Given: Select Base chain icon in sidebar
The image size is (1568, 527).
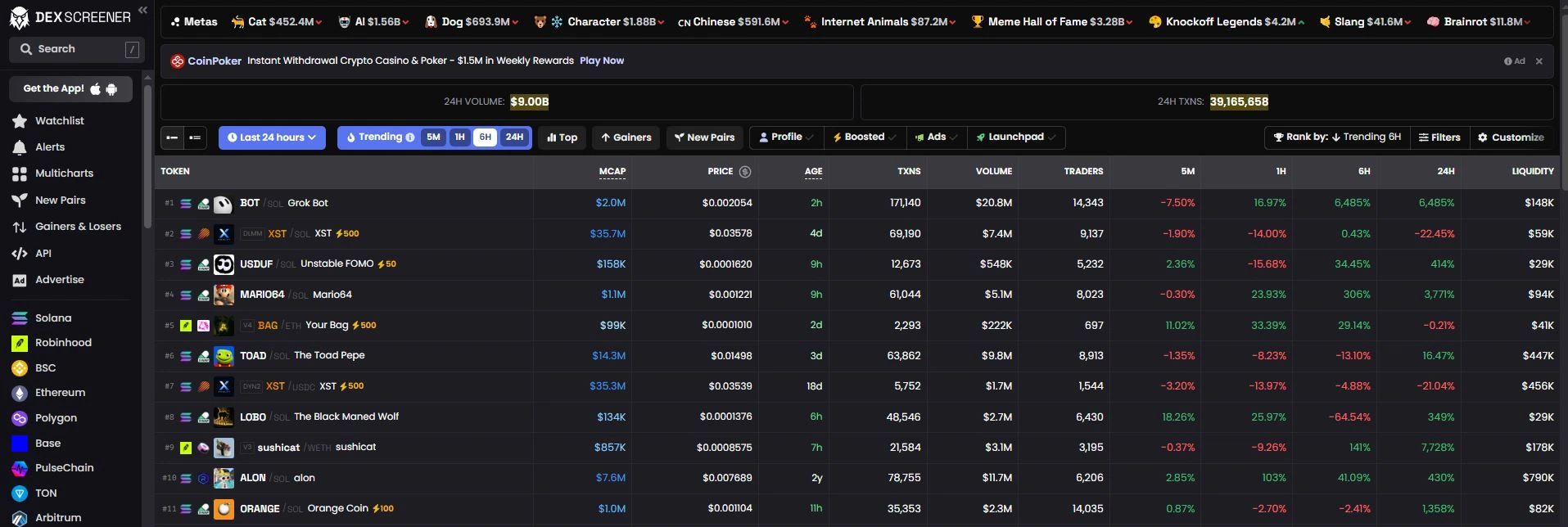Looking at the screenshot, I should (20, 444).
